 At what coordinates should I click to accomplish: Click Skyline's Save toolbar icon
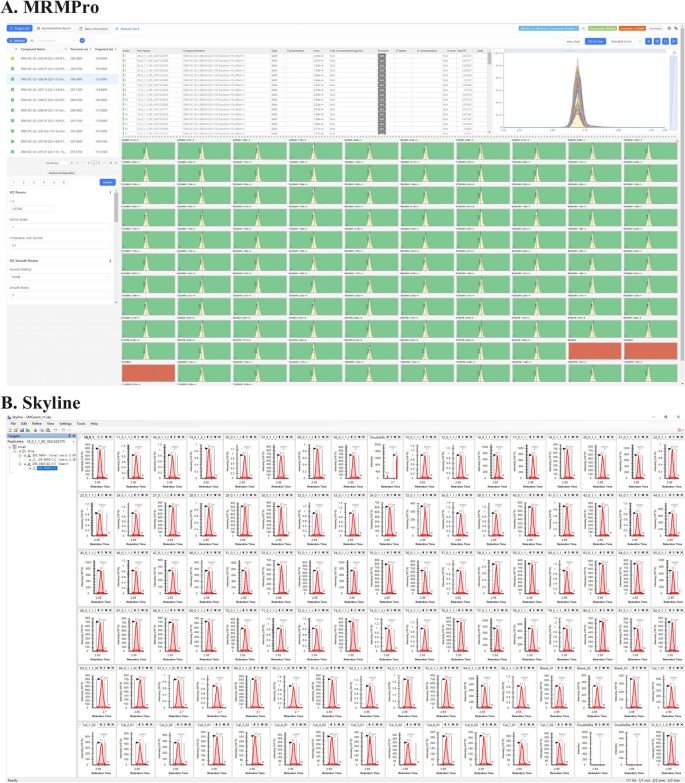(x=22, y=430)
